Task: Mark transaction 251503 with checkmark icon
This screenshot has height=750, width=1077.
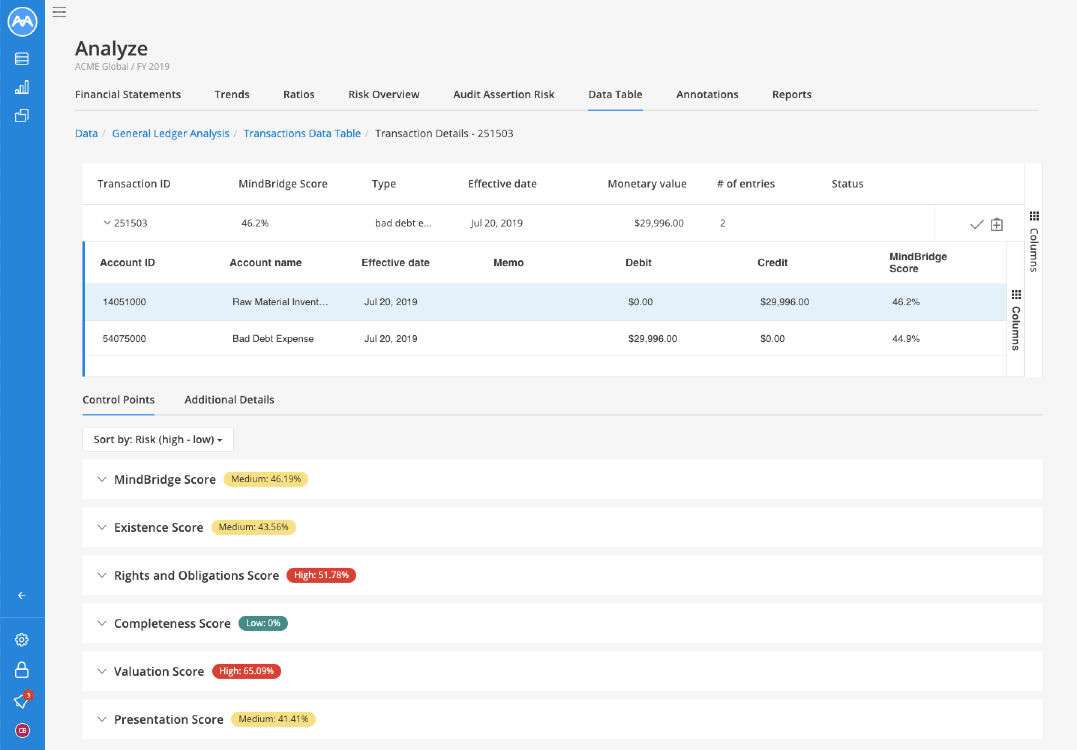Action: coord(976,225)
